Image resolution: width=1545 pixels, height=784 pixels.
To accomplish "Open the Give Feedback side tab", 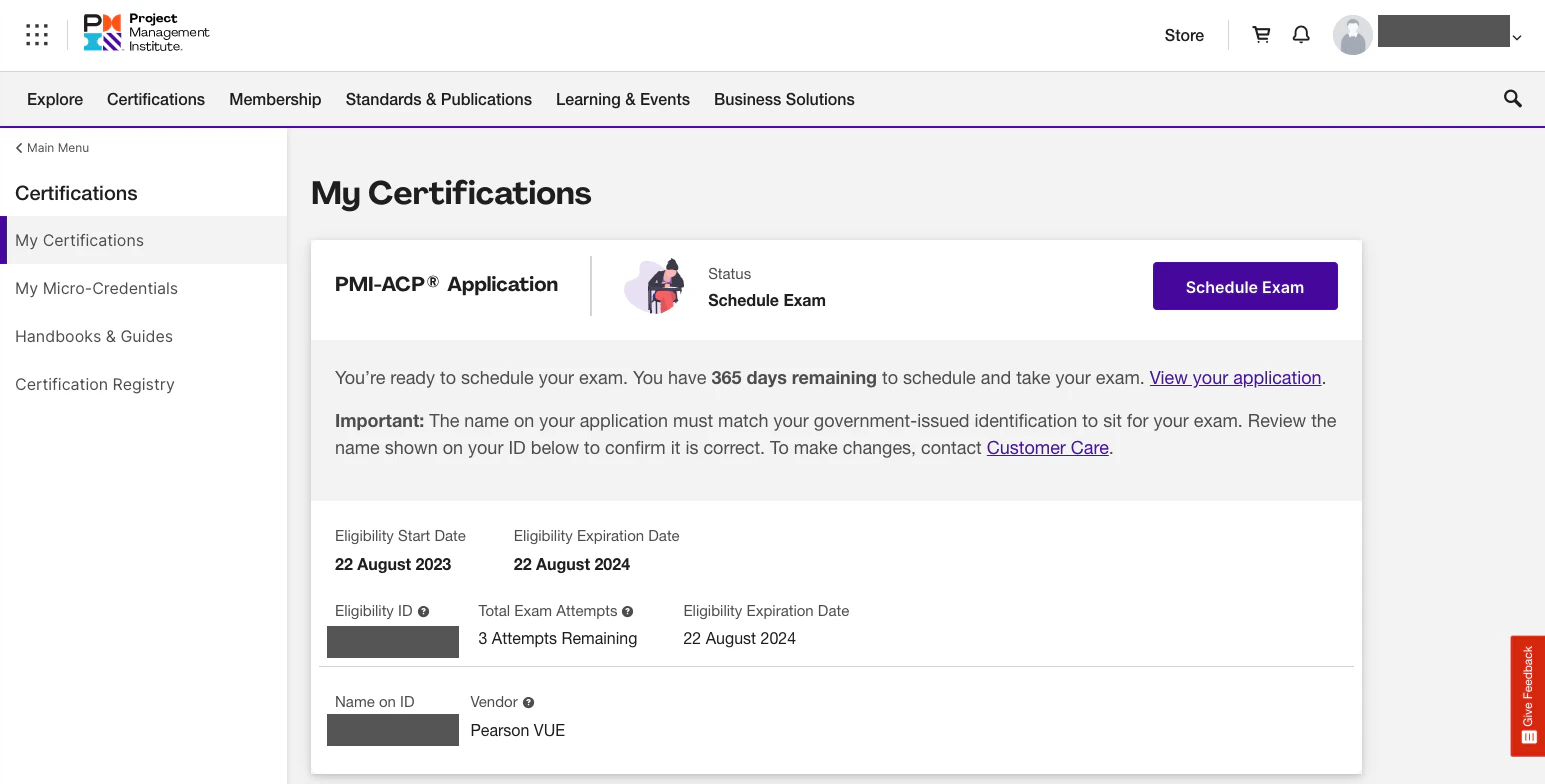I will pyautogui.click(x=1528, y=696).
